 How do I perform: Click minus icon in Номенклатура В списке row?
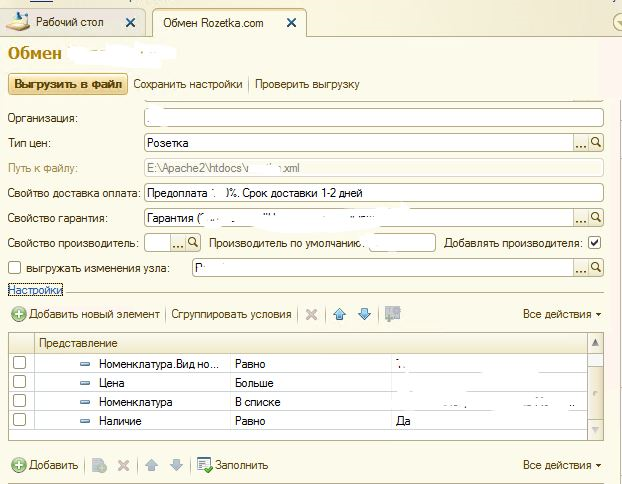tap(85, 402)
